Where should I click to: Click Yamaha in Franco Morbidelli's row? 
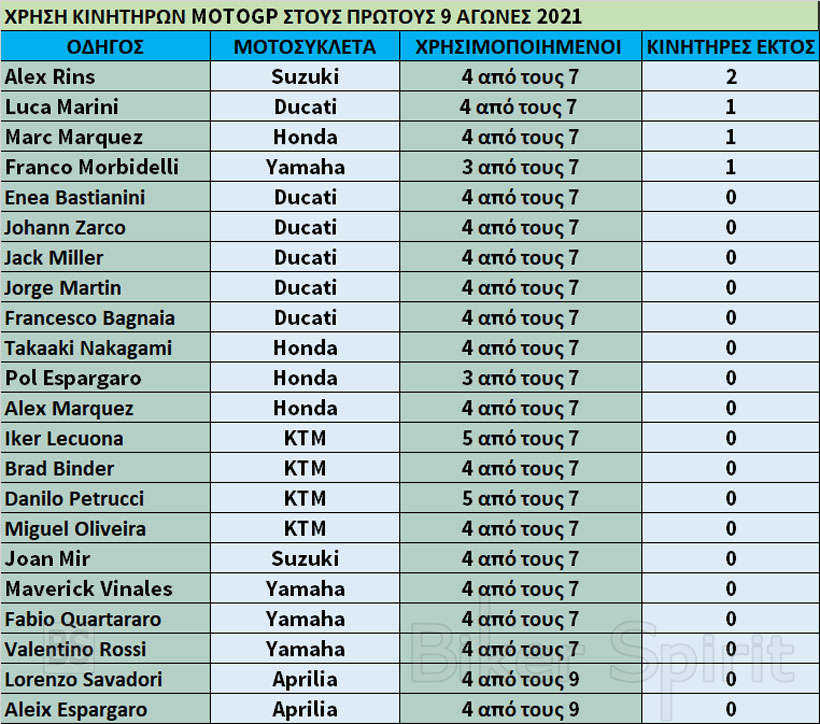pos(305,167)
